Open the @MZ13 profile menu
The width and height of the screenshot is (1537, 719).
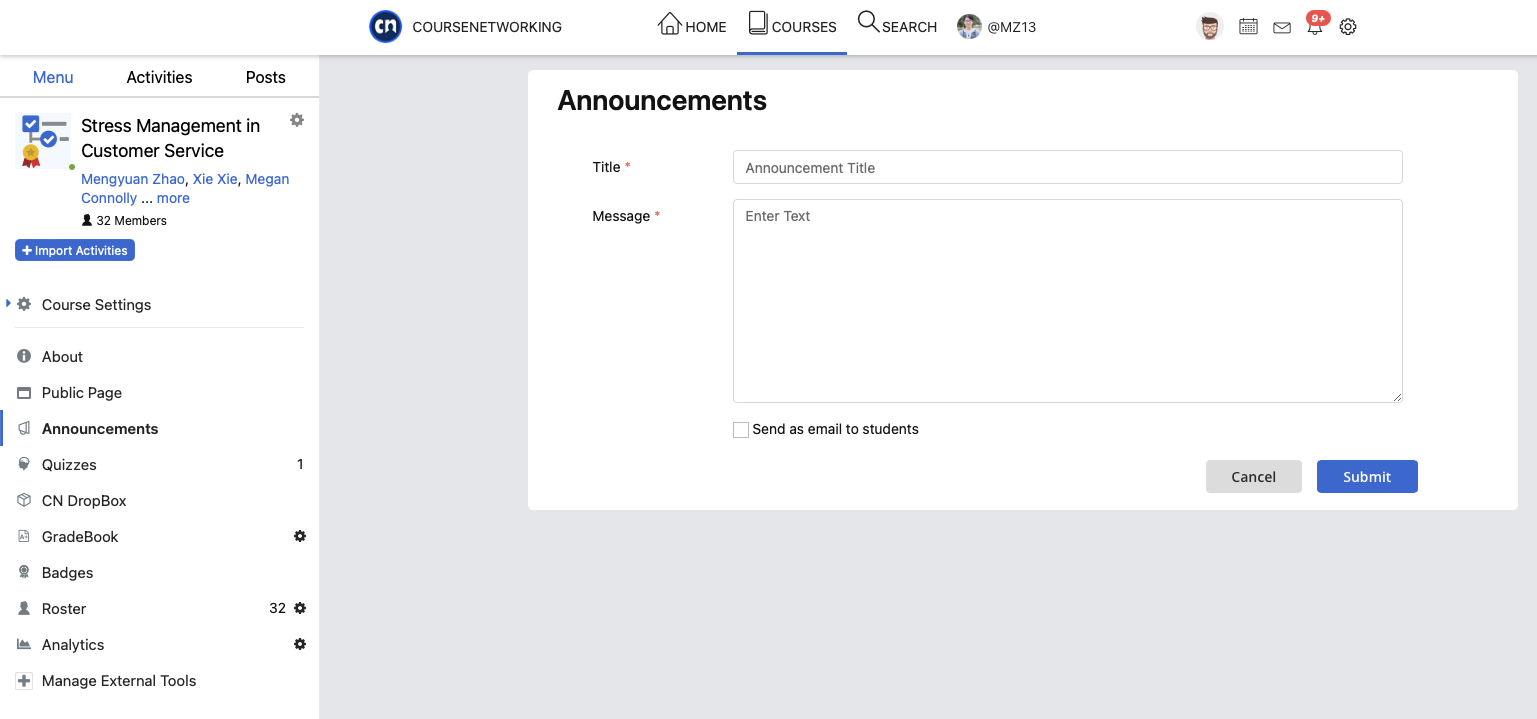click(996, 27)
